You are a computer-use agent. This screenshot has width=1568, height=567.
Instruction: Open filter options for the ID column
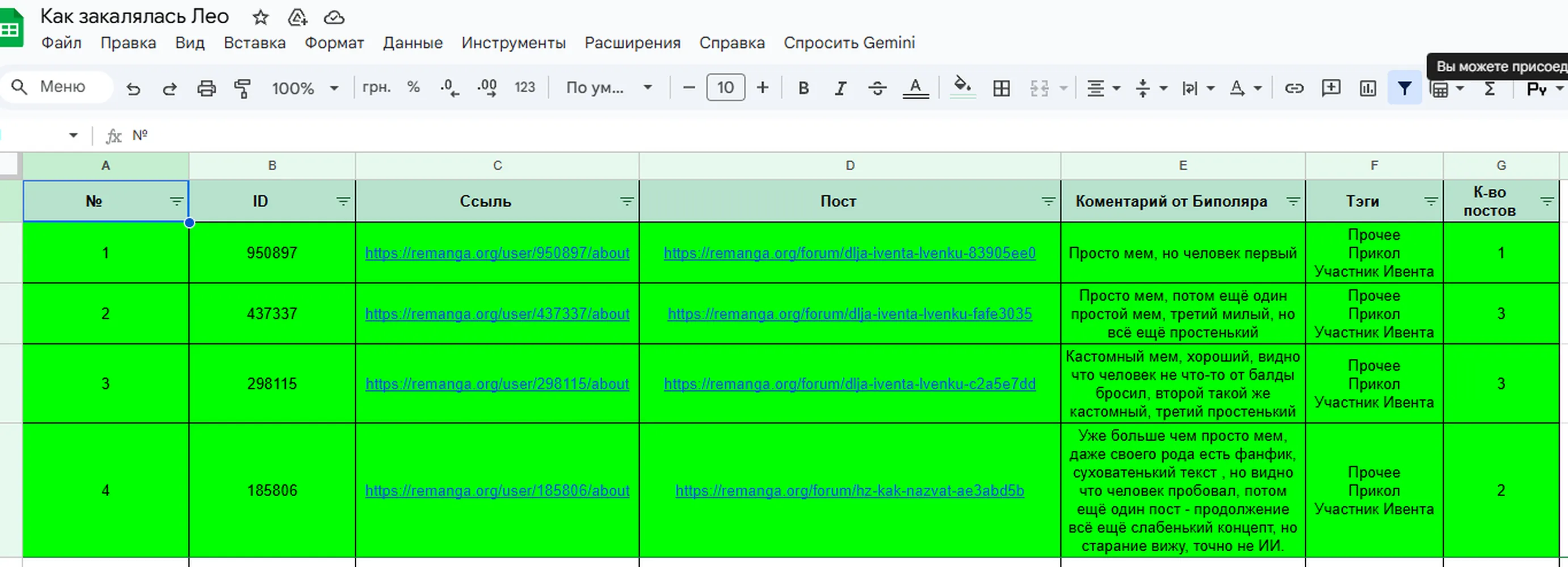pos(343,201)
